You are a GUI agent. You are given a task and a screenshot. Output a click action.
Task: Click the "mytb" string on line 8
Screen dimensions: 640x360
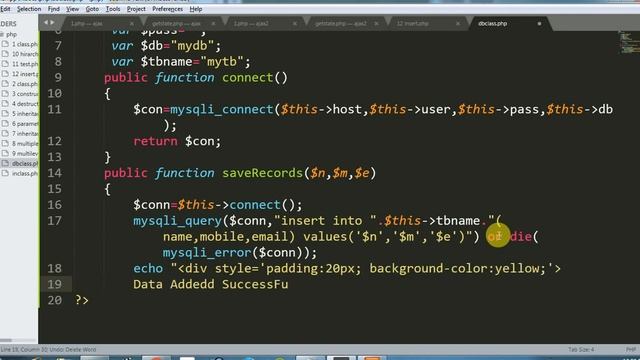click(221, 62)
